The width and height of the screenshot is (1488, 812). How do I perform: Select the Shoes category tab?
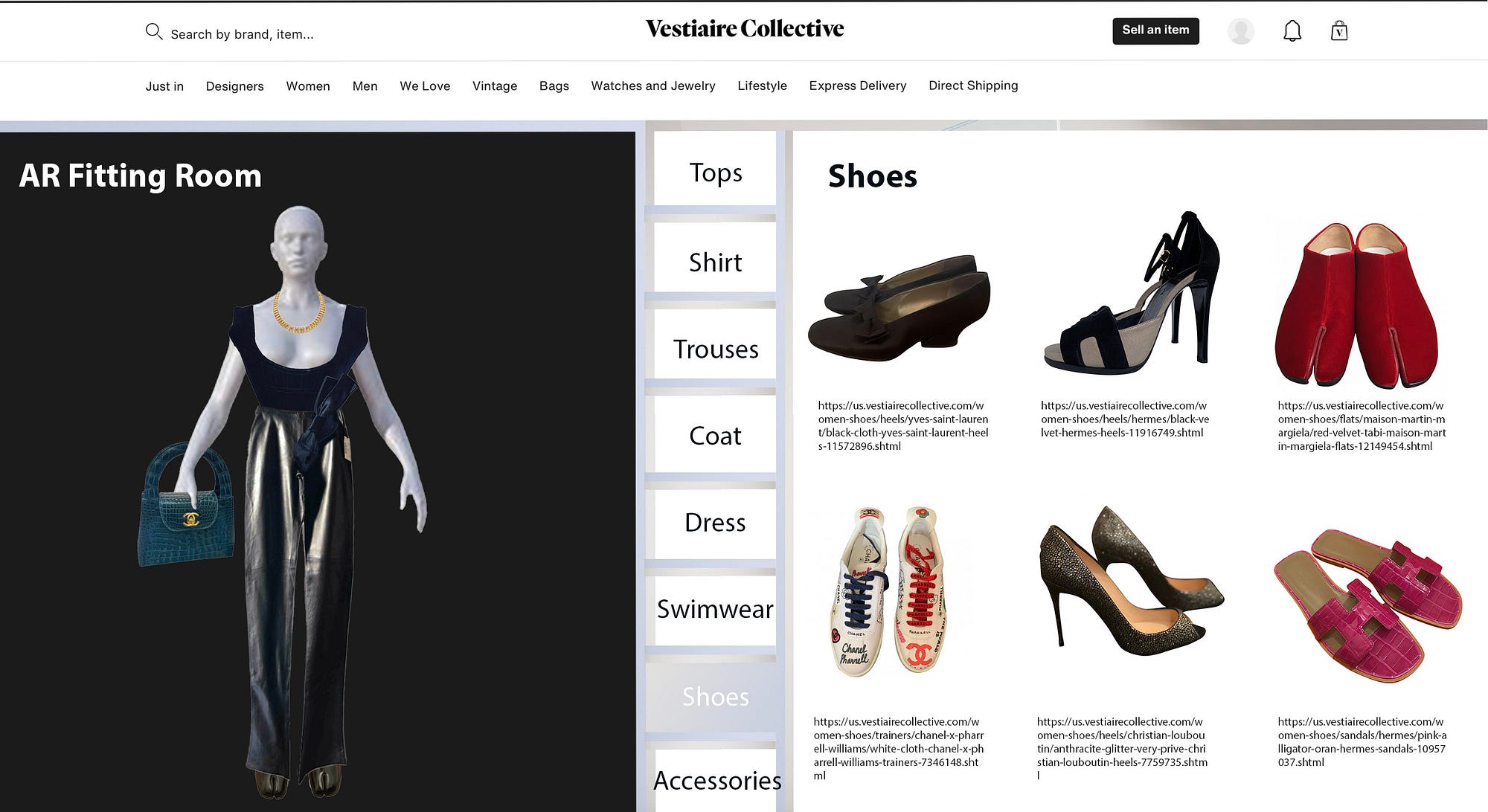coord(715,696)
